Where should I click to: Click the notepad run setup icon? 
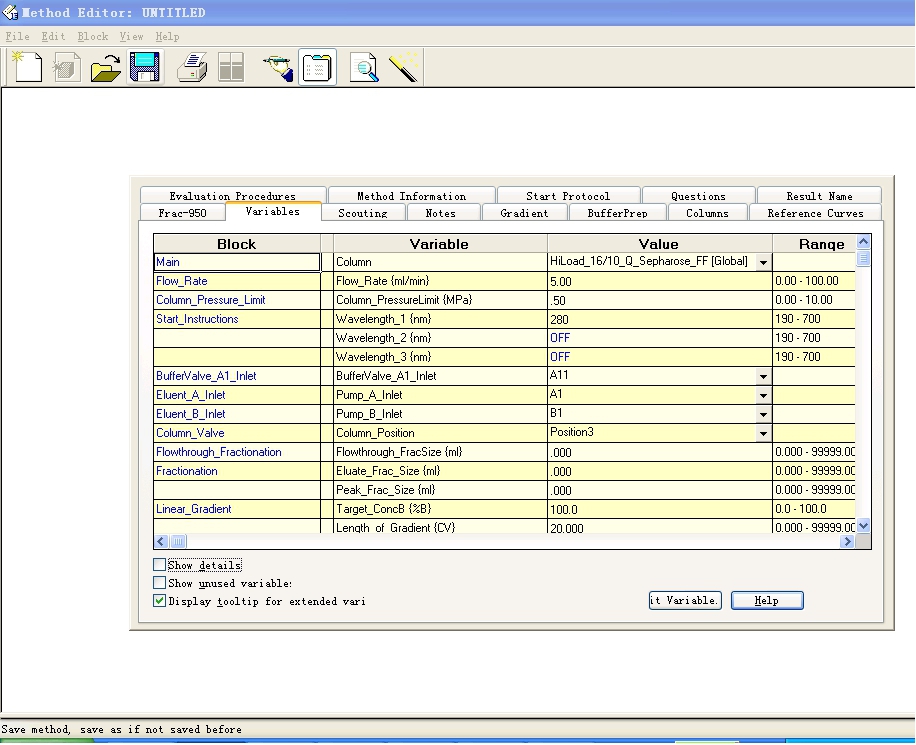(317, 68)
